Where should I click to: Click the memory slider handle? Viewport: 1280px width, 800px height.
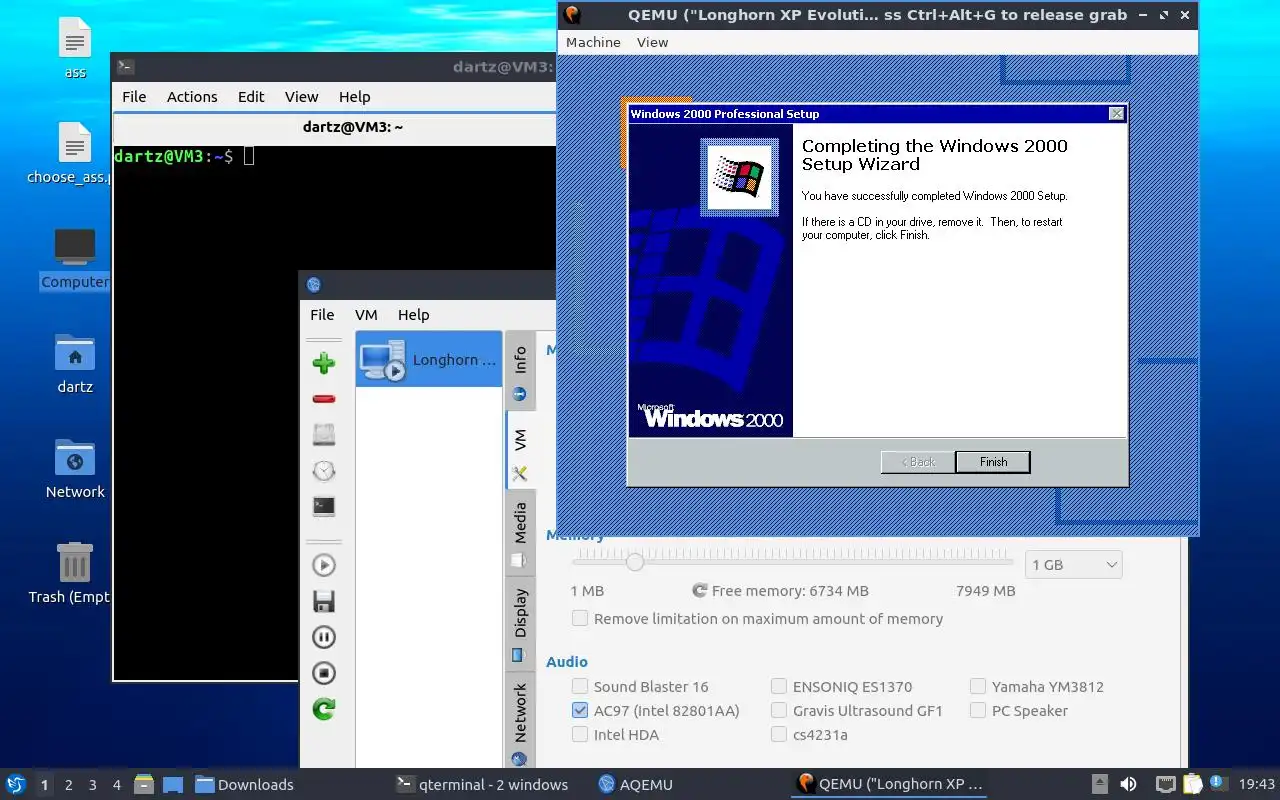[x=634, y=562]
